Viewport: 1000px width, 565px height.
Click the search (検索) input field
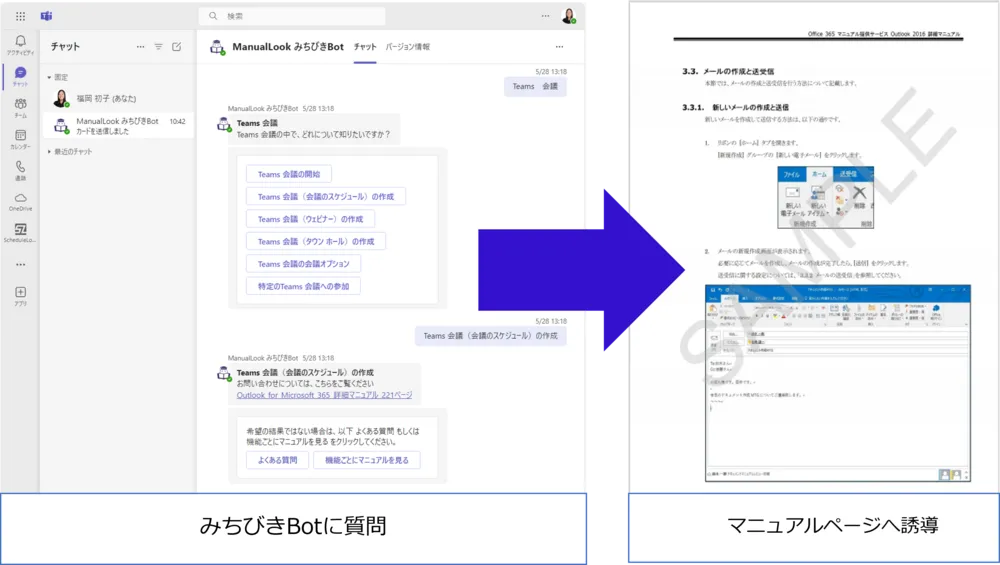[291, 16]
